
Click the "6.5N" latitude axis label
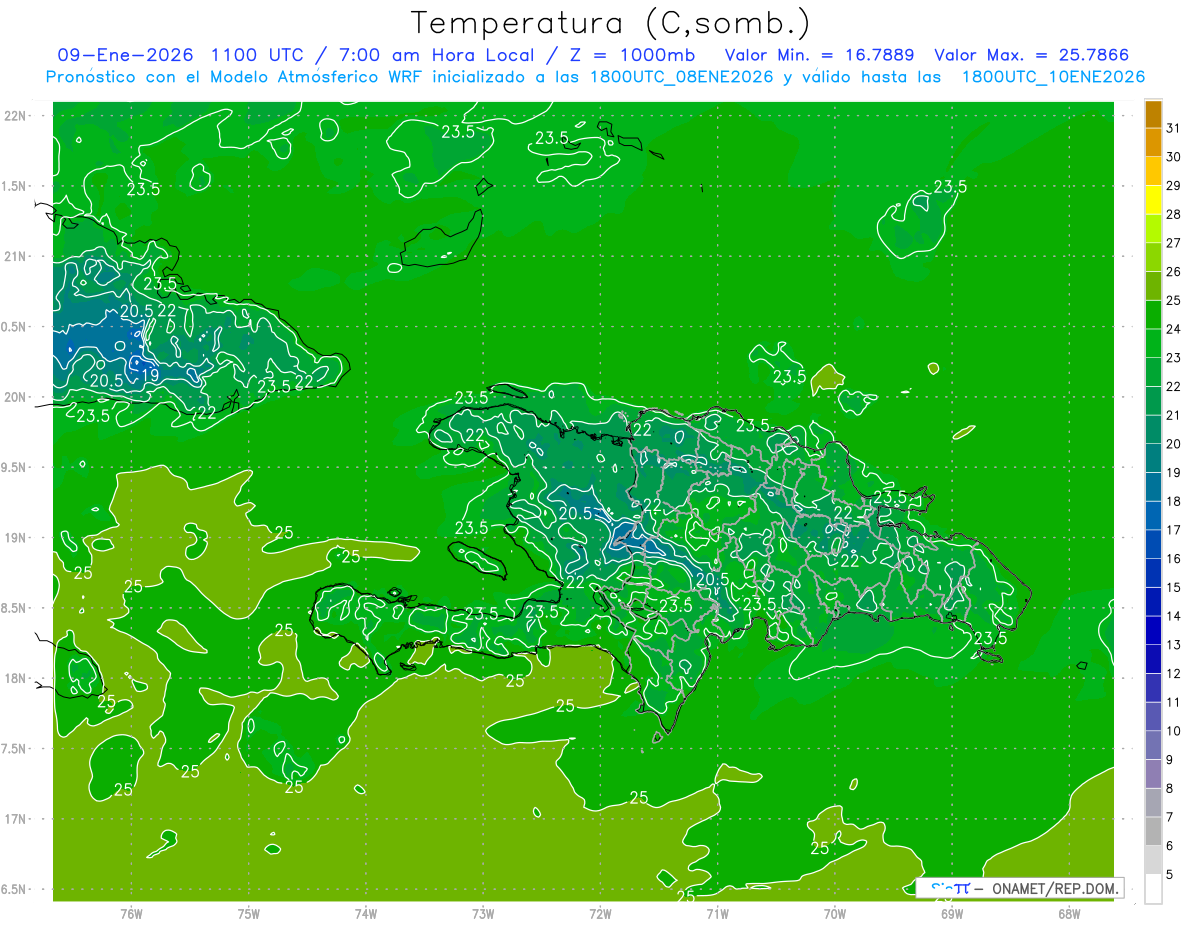coord(15,889)
